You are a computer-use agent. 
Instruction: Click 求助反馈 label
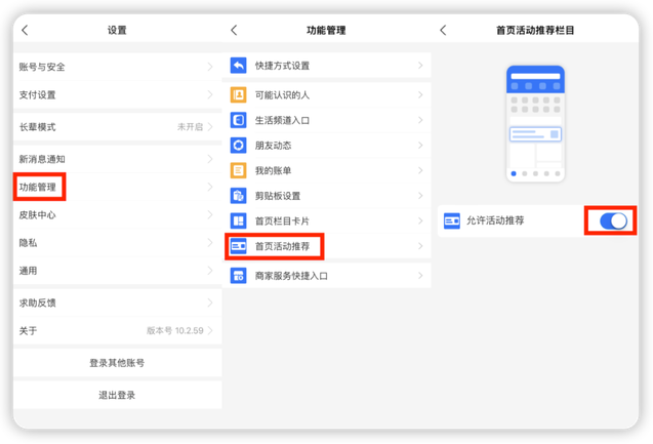tap(37, 303)
